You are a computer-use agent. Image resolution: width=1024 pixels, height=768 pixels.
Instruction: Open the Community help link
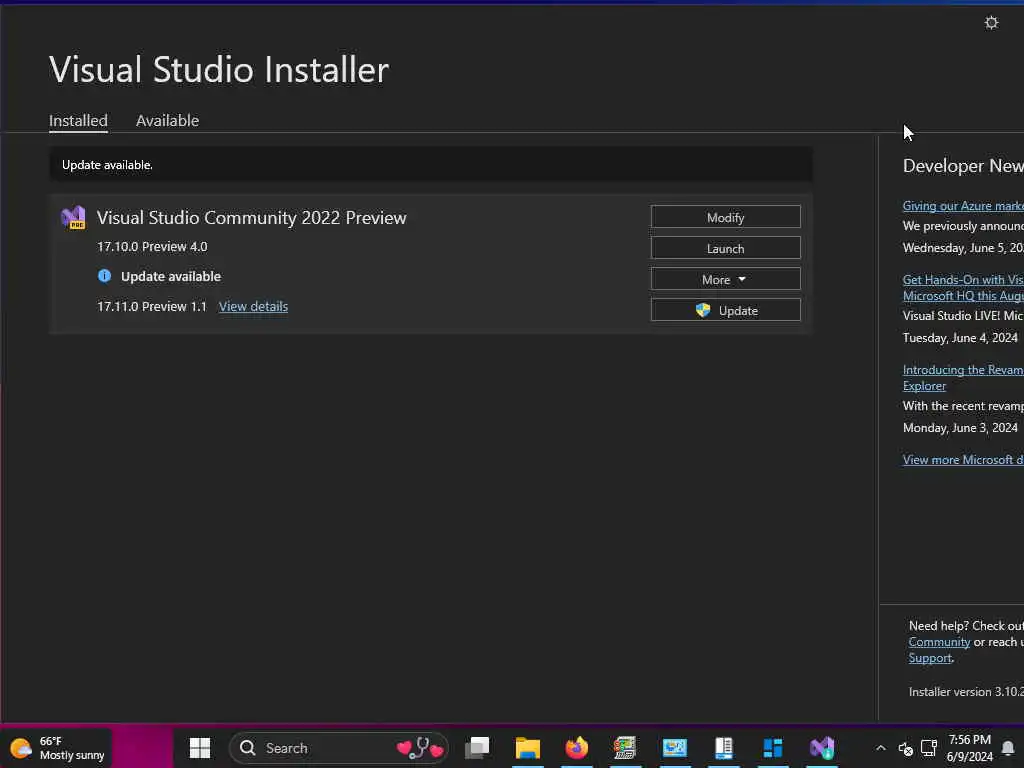939,642
